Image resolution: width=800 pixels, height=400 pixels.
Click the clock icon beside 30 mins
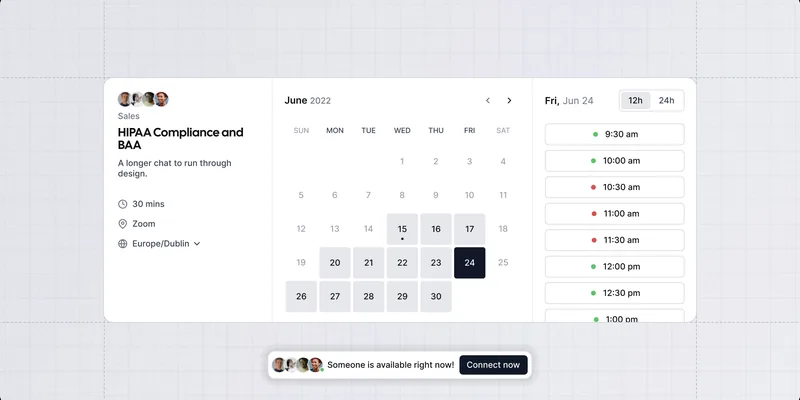coord(122,204)
